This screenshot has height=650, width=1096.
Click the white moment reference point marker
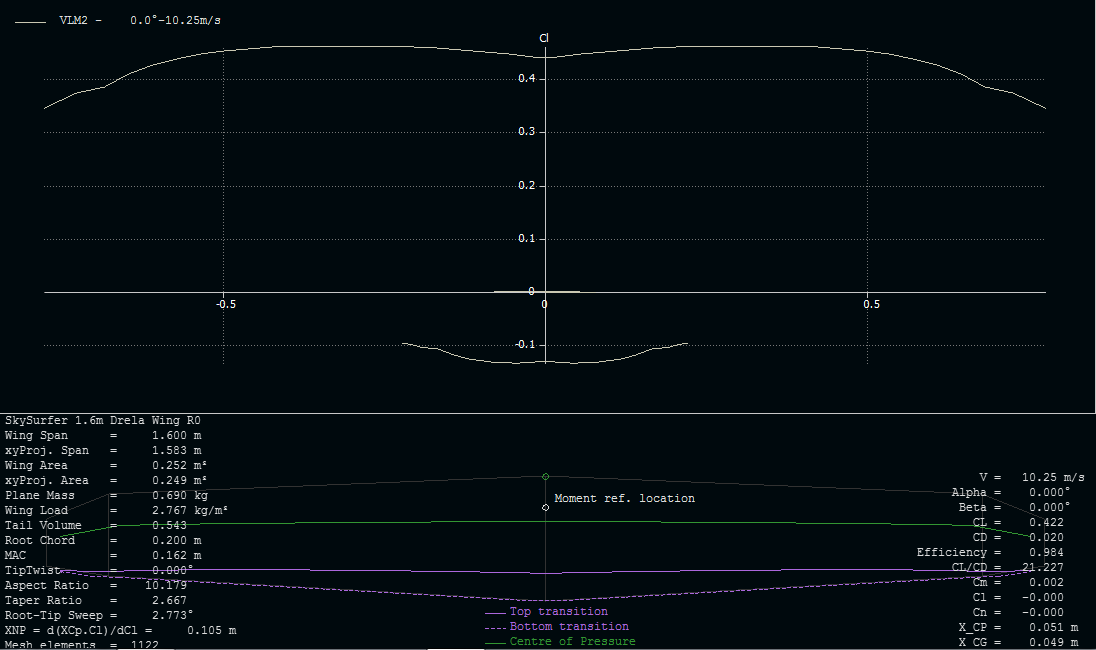(546, 507)
